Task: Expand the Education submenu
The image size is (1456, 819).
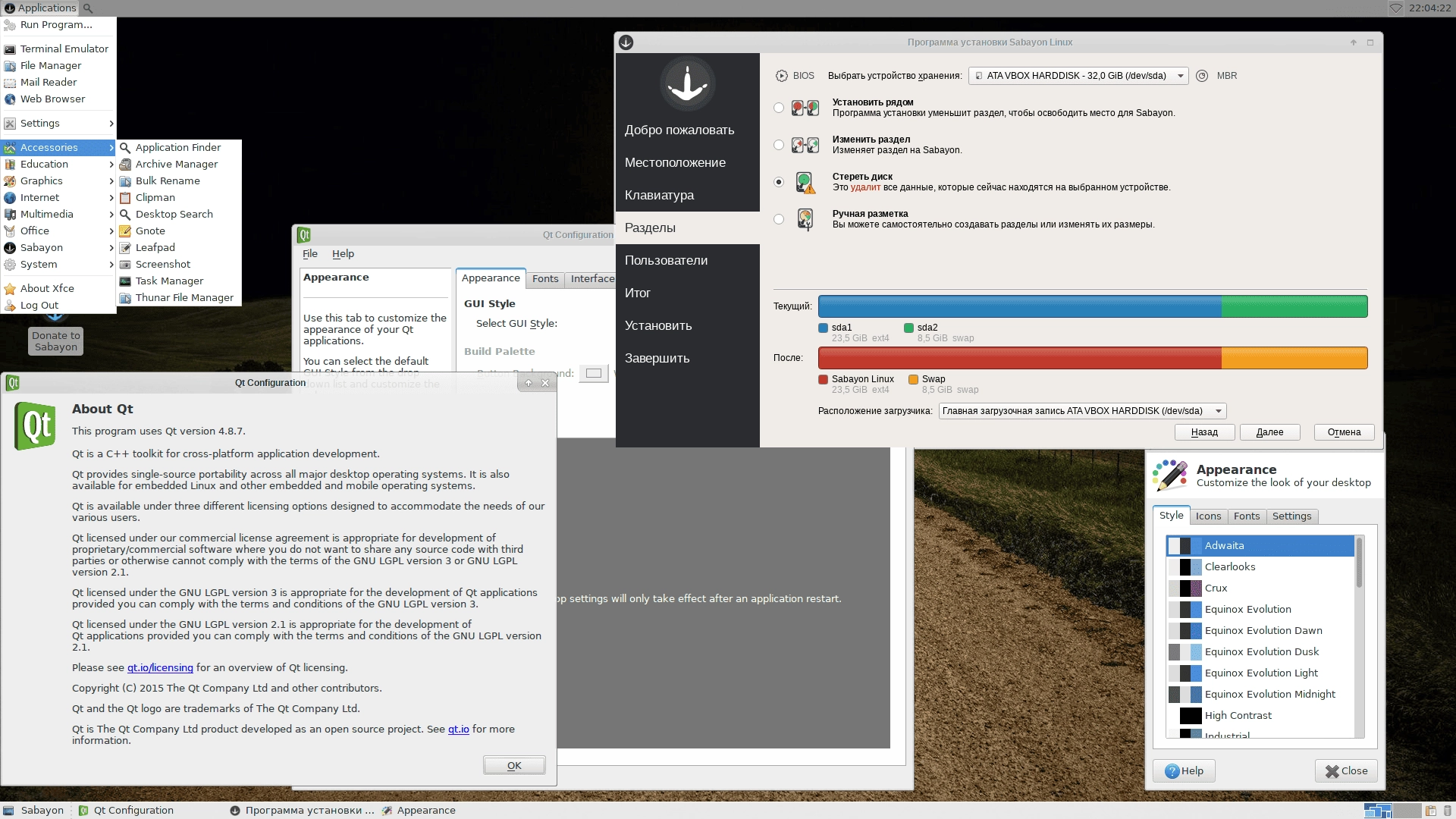Action: [58, 164]
